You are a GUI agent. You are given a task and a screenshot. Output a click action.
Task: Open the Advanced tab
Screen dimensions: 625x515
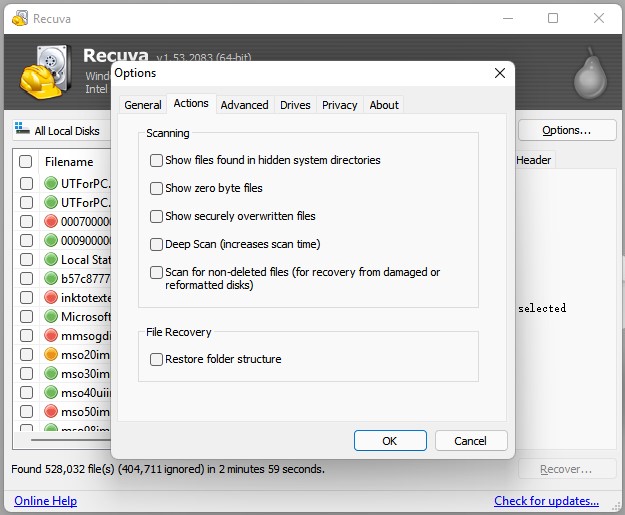tap(244, 105)
